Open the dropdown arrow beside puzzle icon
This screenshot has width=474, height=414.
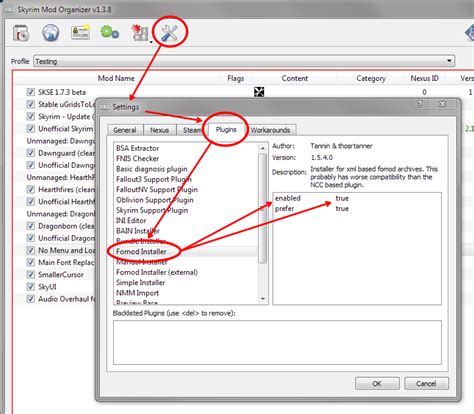coord(151,42)
